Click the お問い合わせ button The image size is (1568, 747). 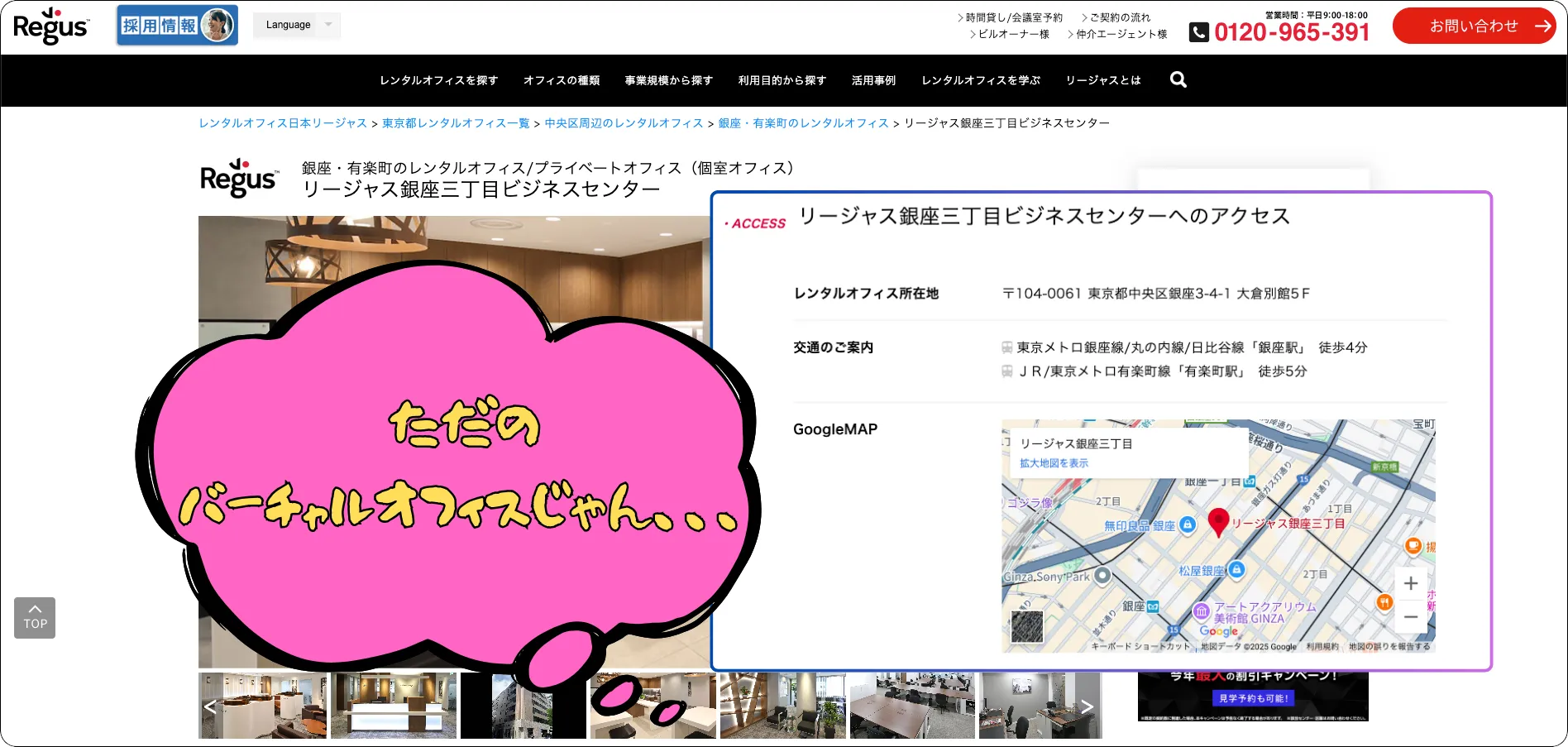tap(1475, 26)
